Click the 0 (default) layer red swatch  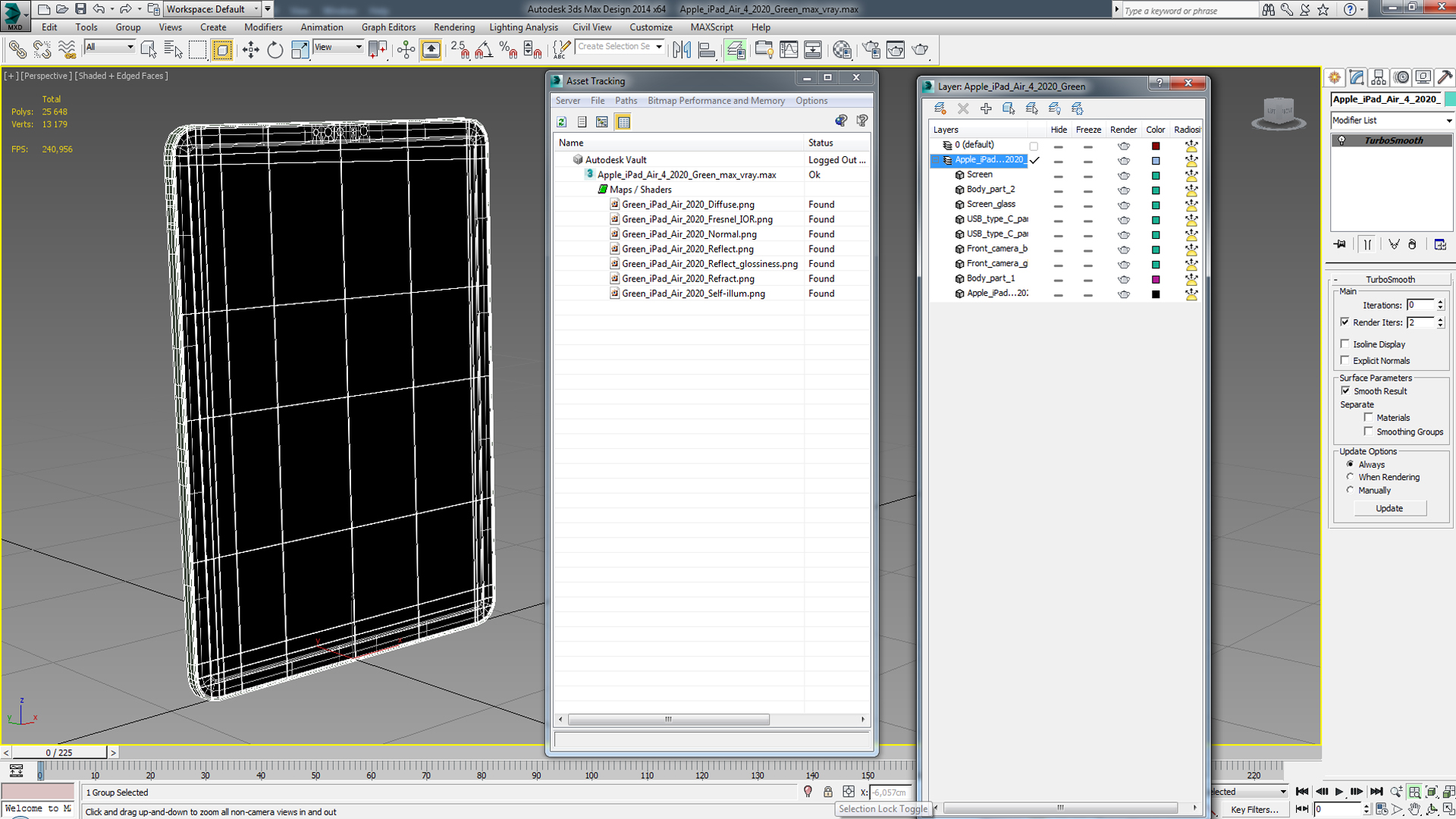pyautogui.click(x=1156, y=146)
